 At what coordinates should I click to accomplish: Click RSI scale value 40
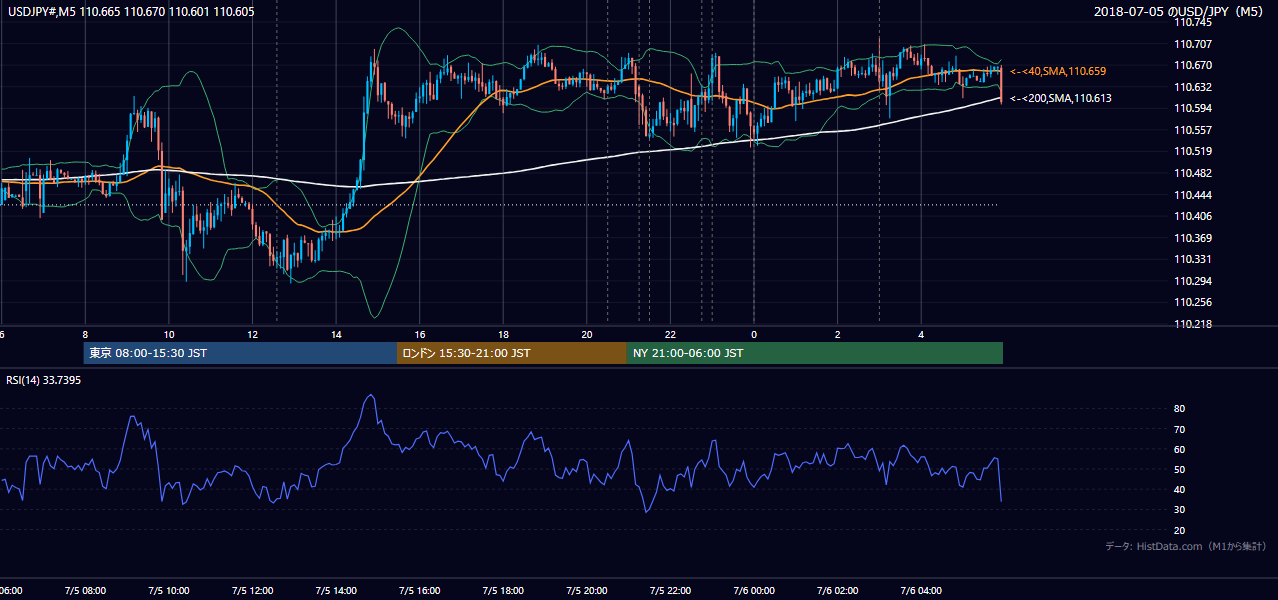(x=1180, y=490)
